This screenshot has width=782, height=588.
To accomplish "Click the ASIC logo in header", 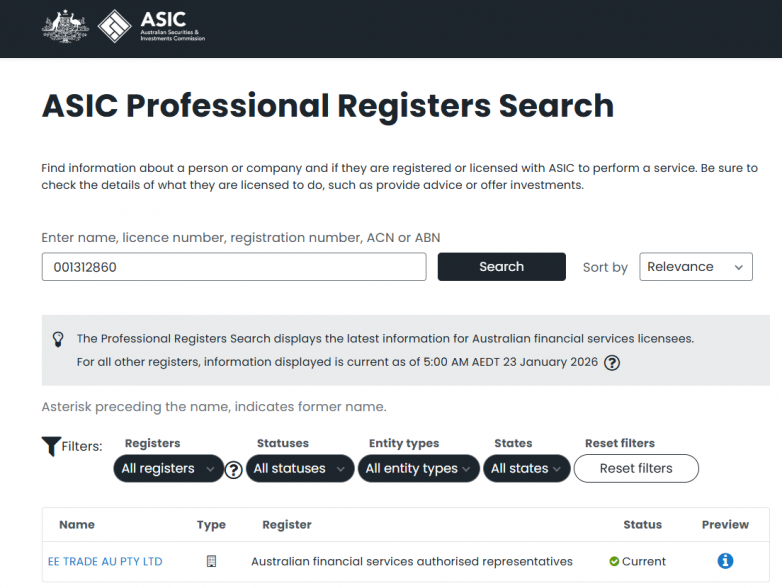I will click(x=150, y=26).
